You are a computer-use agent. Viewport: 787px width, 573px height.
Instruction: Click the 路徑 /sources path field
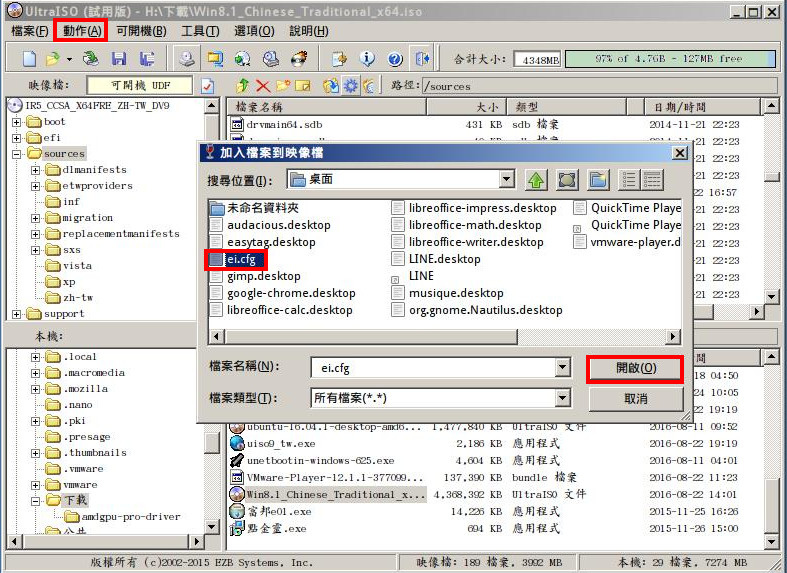598,86
